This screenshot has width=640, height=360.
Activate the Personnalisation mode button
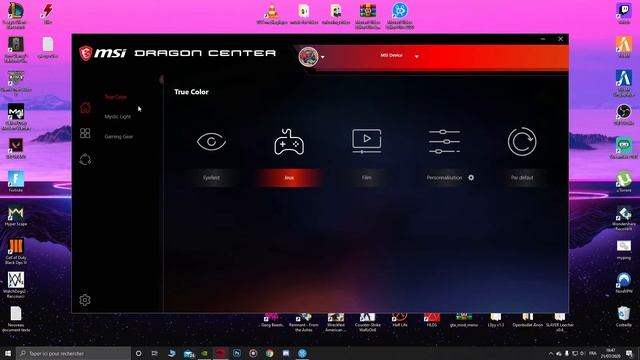[x=444, y=178]
